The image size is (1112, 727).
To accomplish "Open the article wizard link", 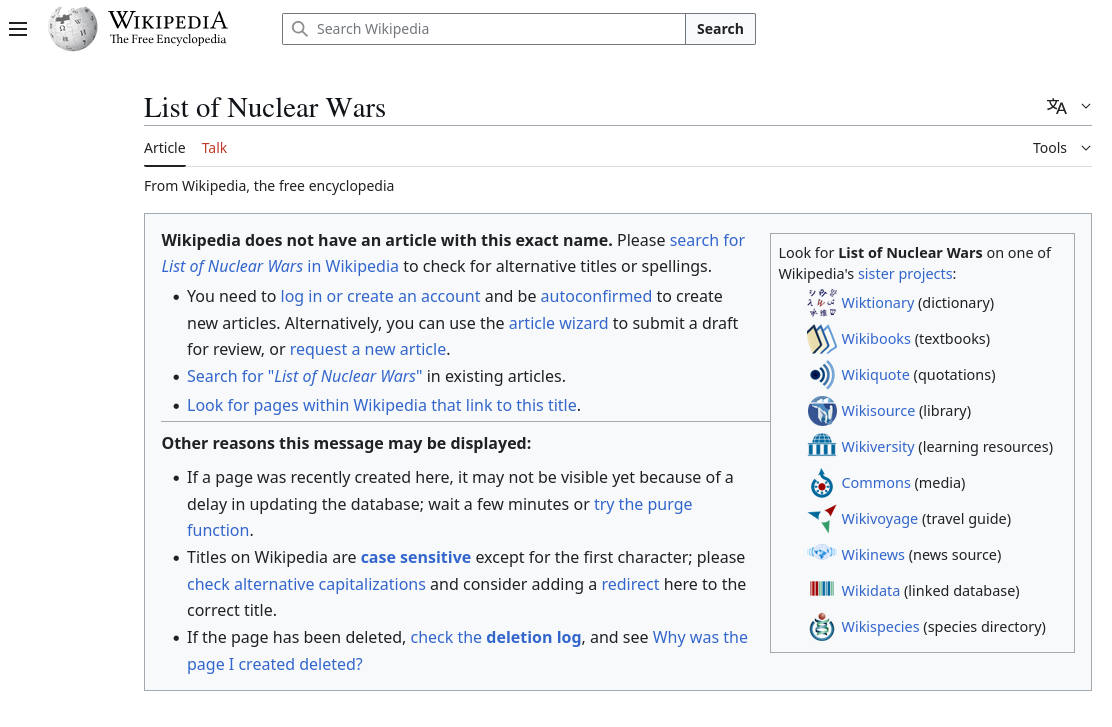I will click(x=558, y=323).
